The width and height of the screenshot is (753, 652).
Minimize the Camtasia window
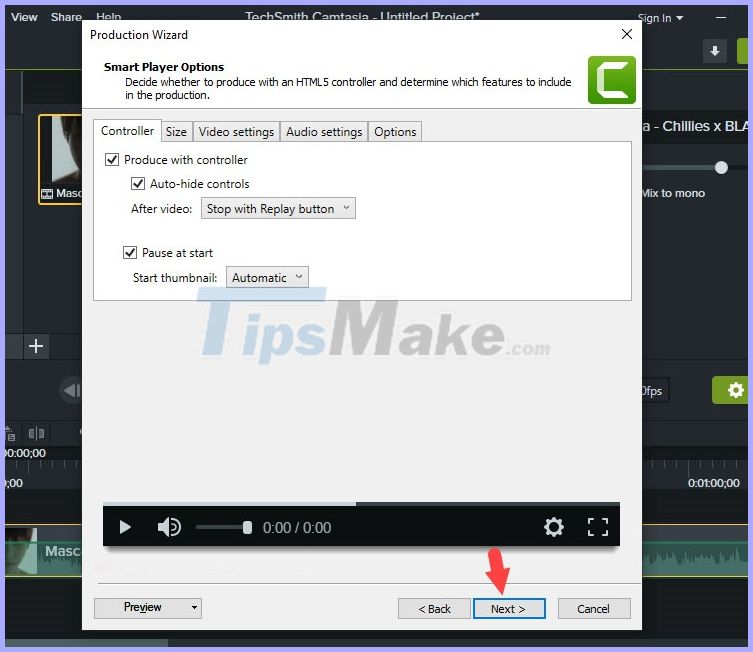pos(721,18)
